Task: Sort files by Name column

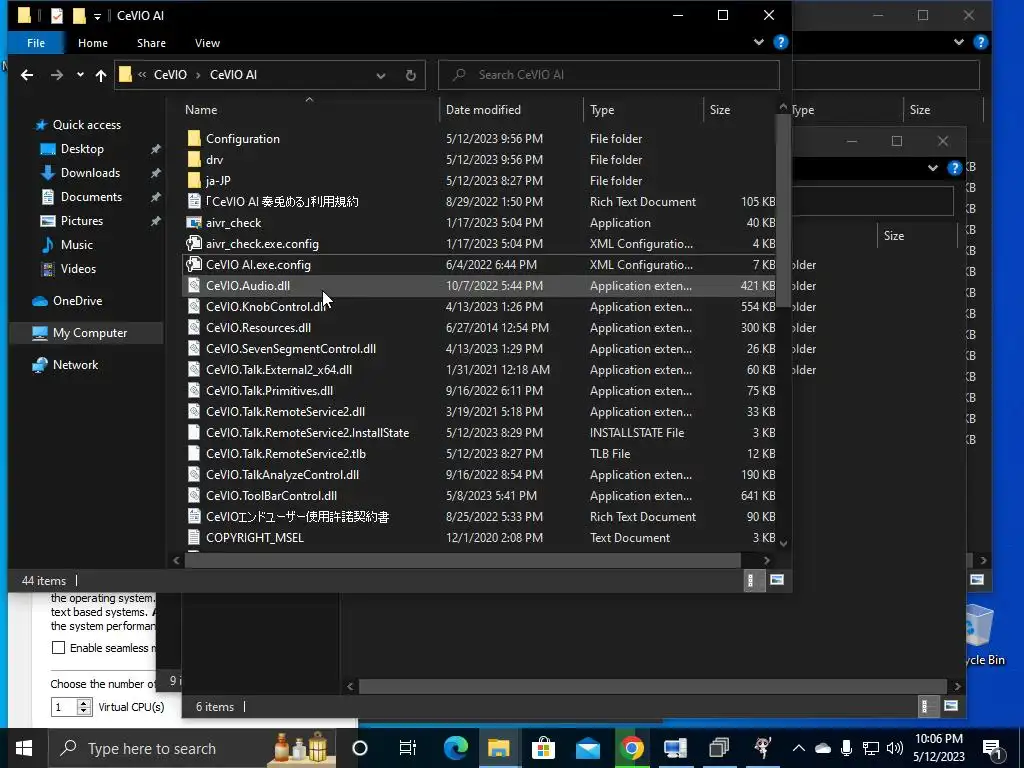Action: pyautogui.click(x=200, y=110)
